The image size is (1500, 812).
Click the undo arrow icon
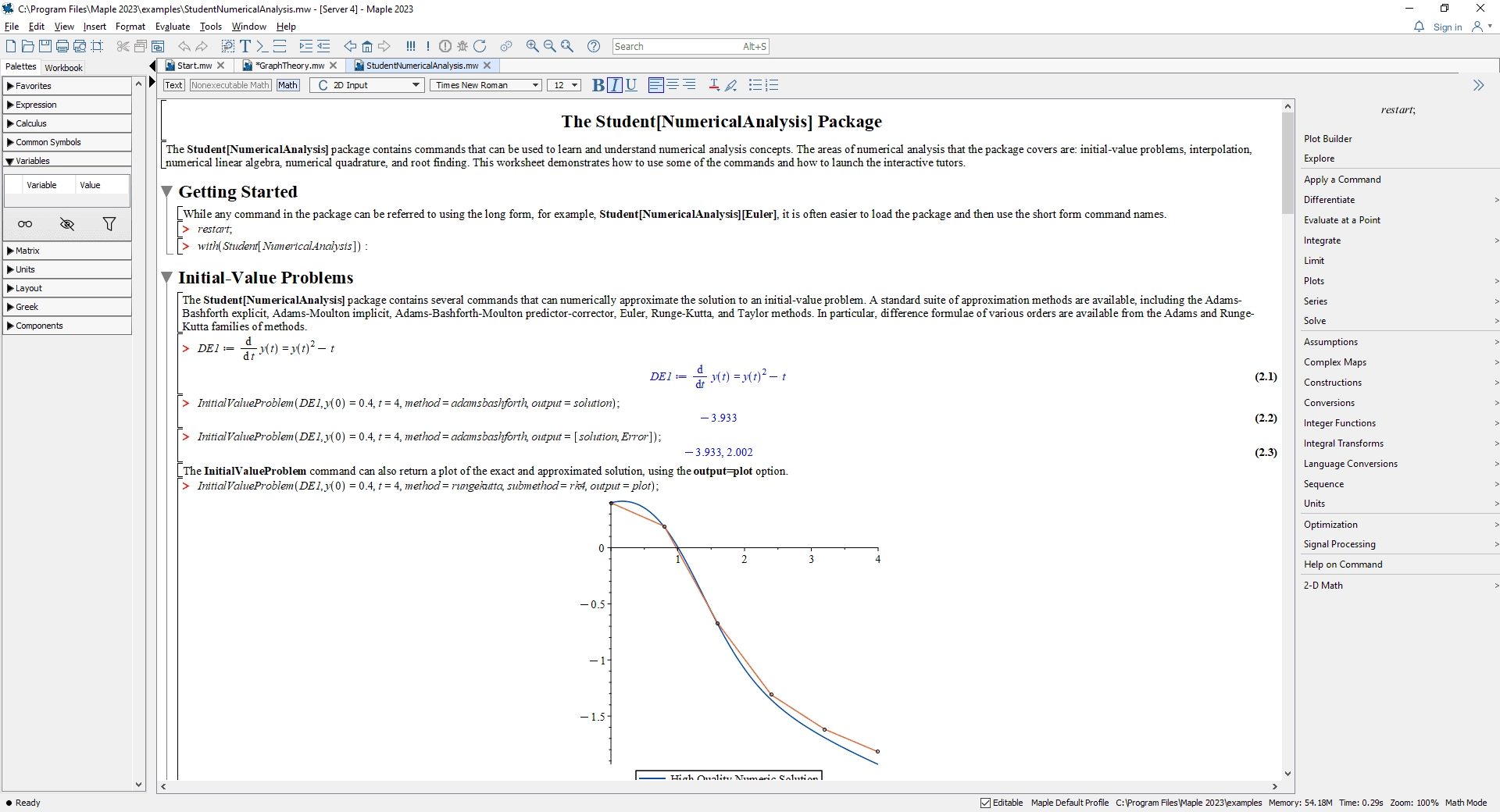tap(184, 46)
